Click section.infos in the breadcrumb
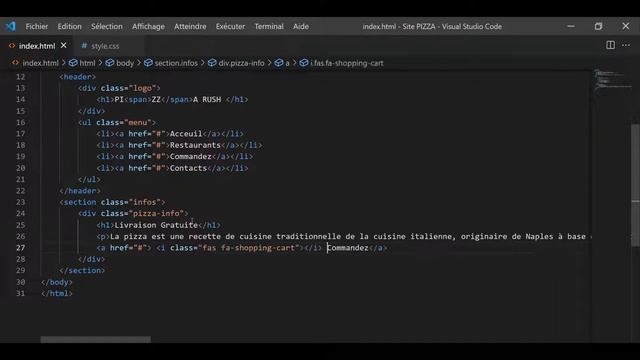The image size is (640, 360). 176,63
